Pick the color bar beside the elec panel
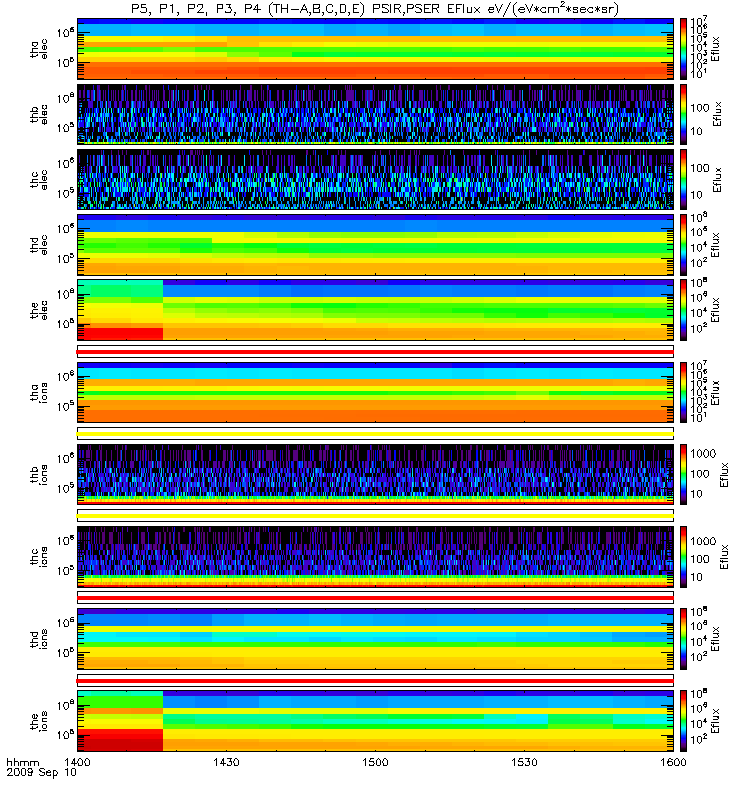This screenshot has height=800, width=750. [683, 310]
